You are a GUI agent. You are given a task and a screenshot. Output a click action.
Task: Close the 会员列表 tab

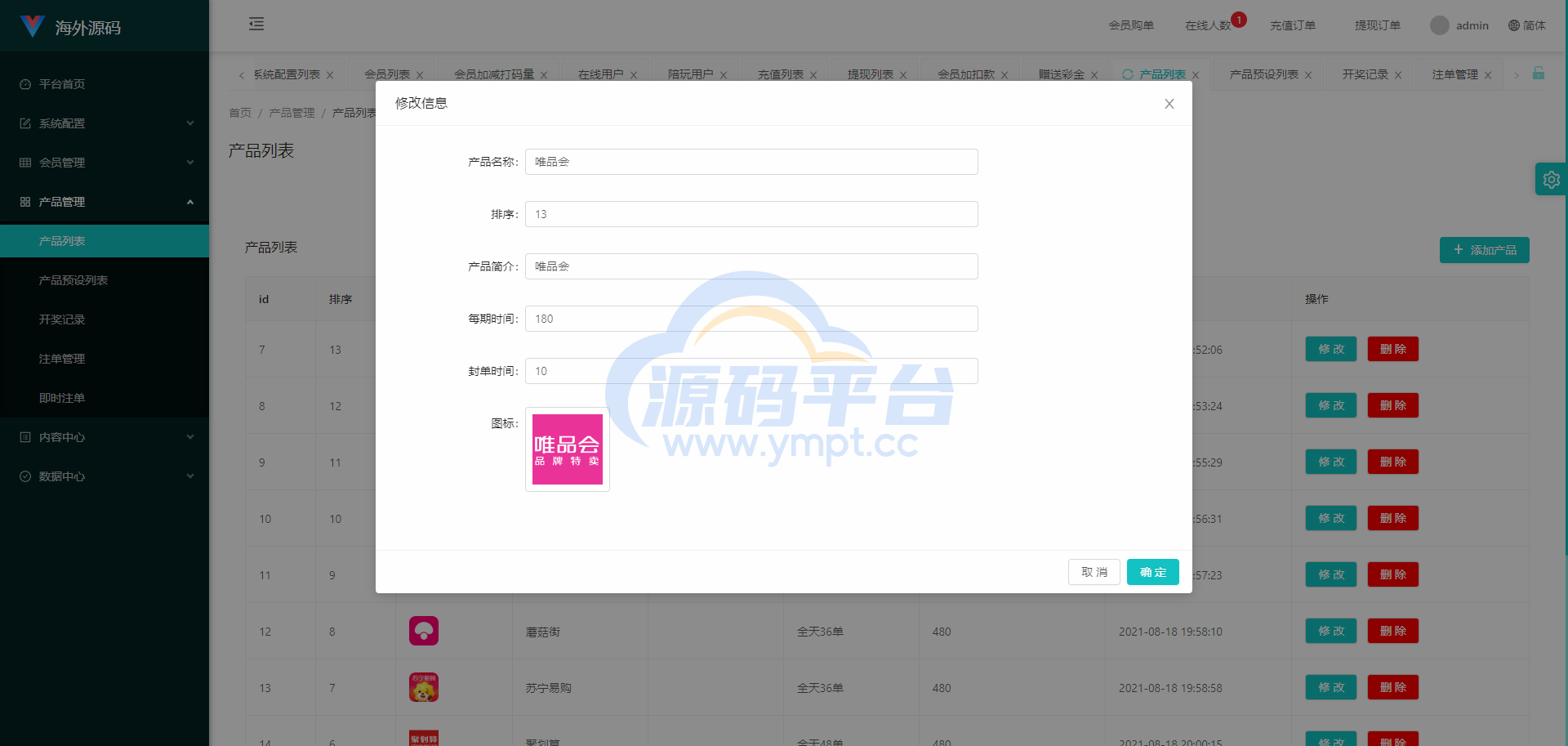point(420,75)
